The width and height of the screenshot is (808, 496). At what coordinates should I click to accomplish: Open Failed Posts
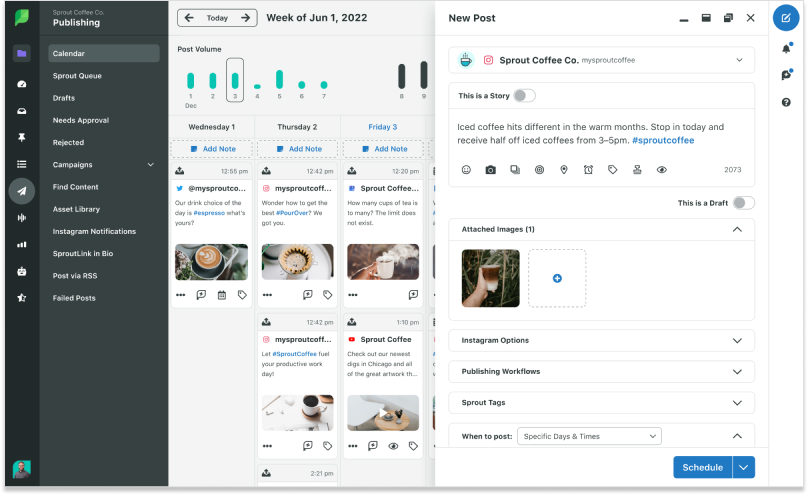click(x=74, y=298)
